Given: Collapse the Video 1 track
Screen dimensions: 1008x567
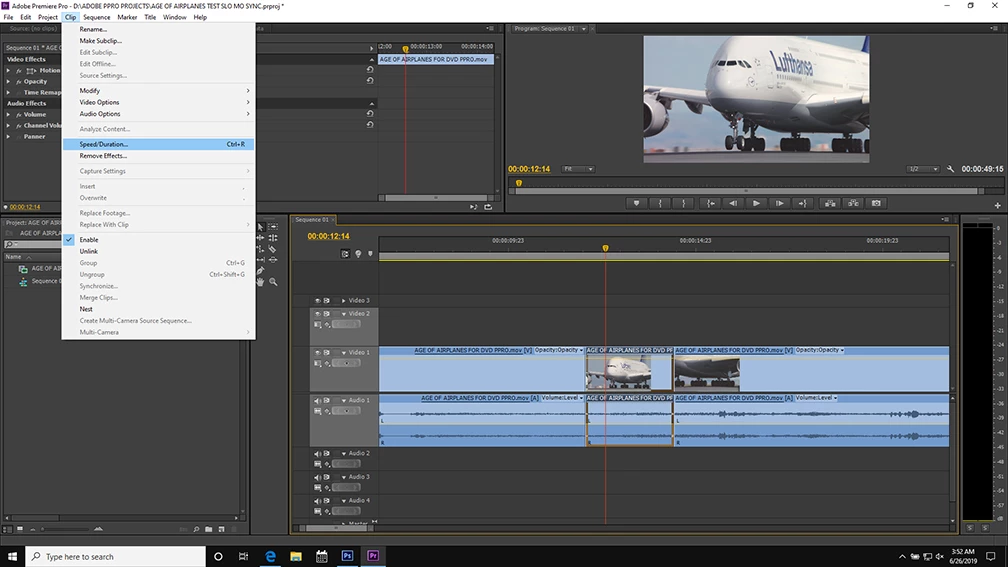Looking at the screenshot, I should pos(343,352).
